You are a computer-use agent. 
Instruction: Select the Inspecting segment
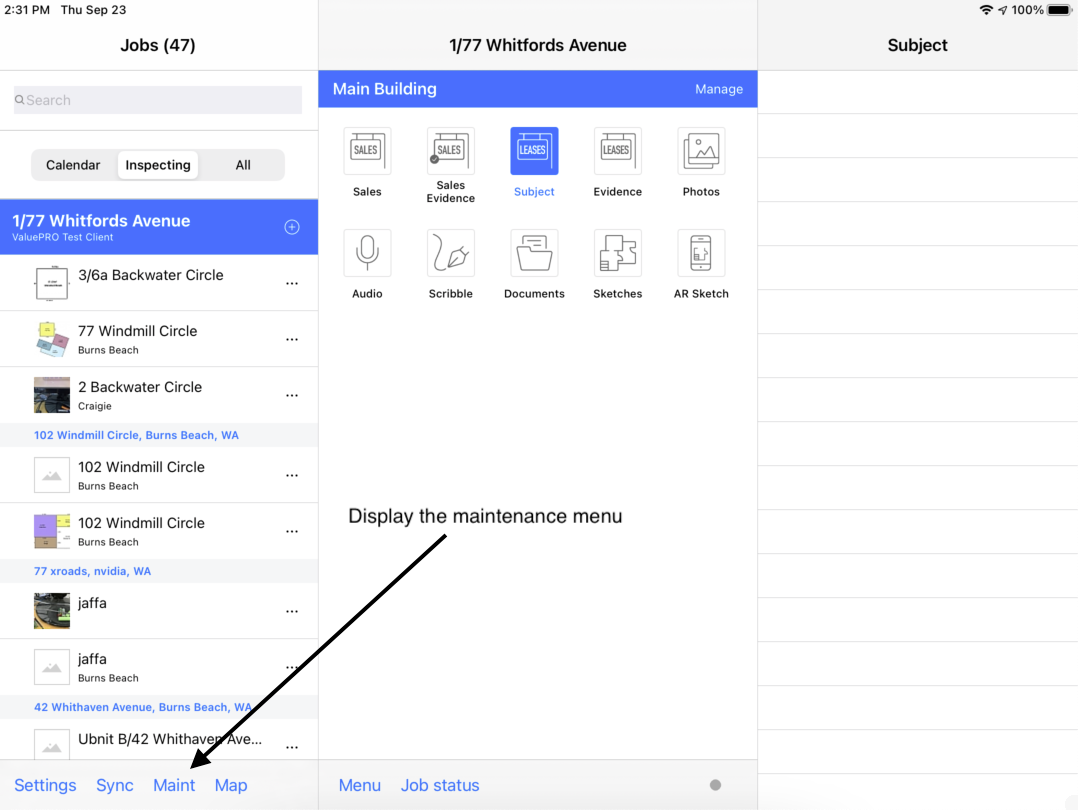158,165
